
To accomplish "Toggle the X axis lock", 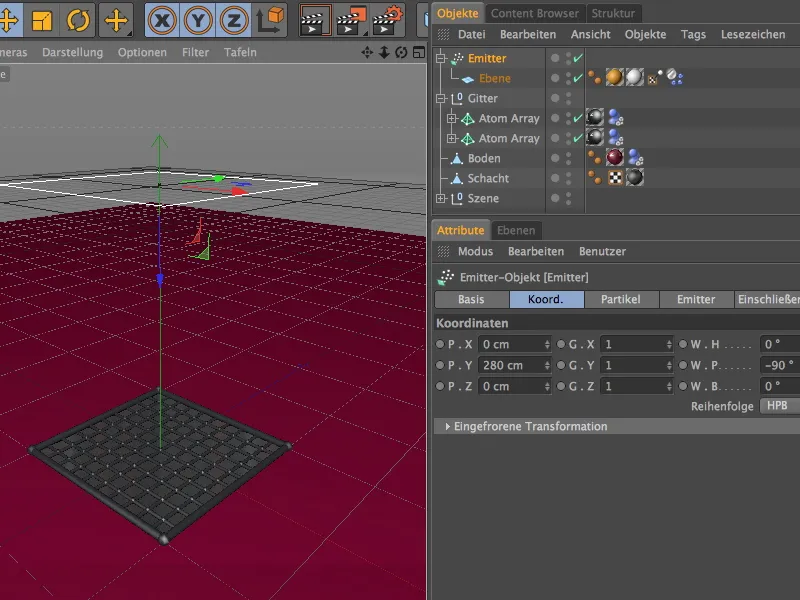I will point(162,20).
